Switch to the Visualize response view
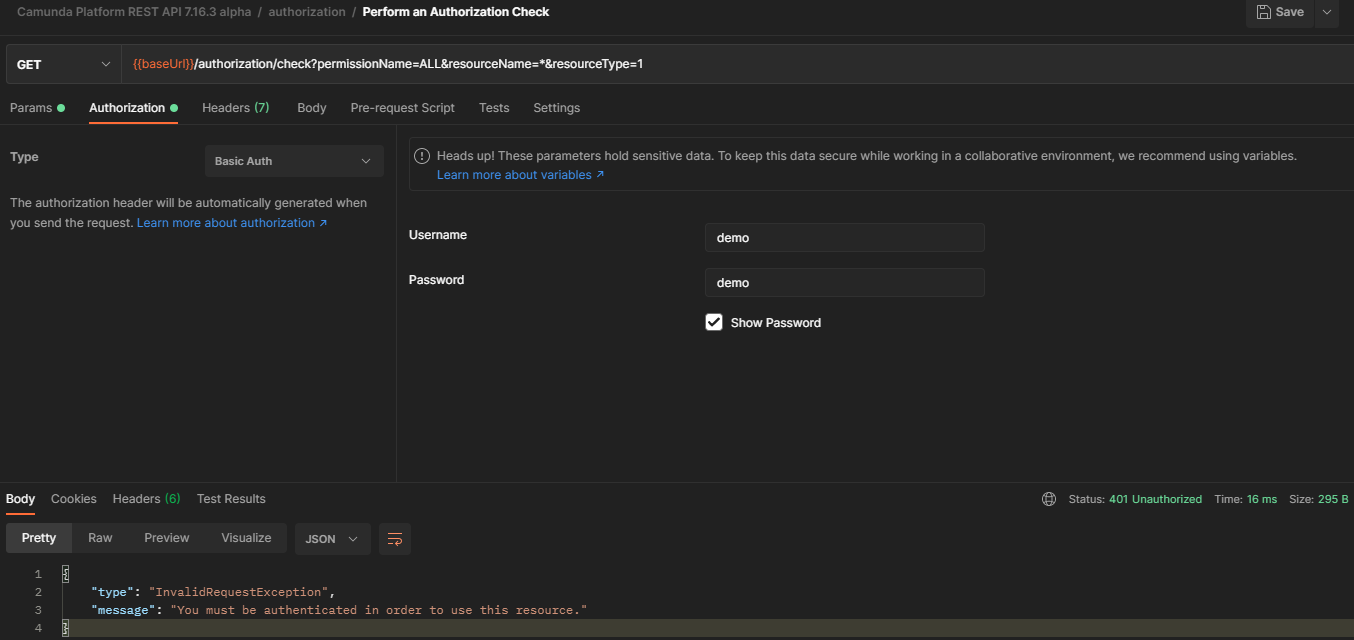Screen dimensions: 1354x640 click(245, 537)
